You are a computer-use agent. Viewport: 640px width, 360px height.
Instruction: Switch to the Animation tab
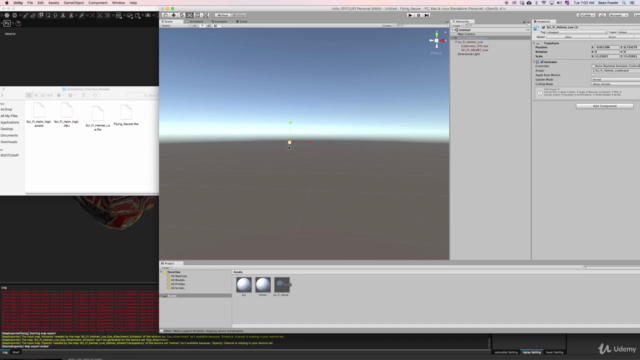click(195, 22)
